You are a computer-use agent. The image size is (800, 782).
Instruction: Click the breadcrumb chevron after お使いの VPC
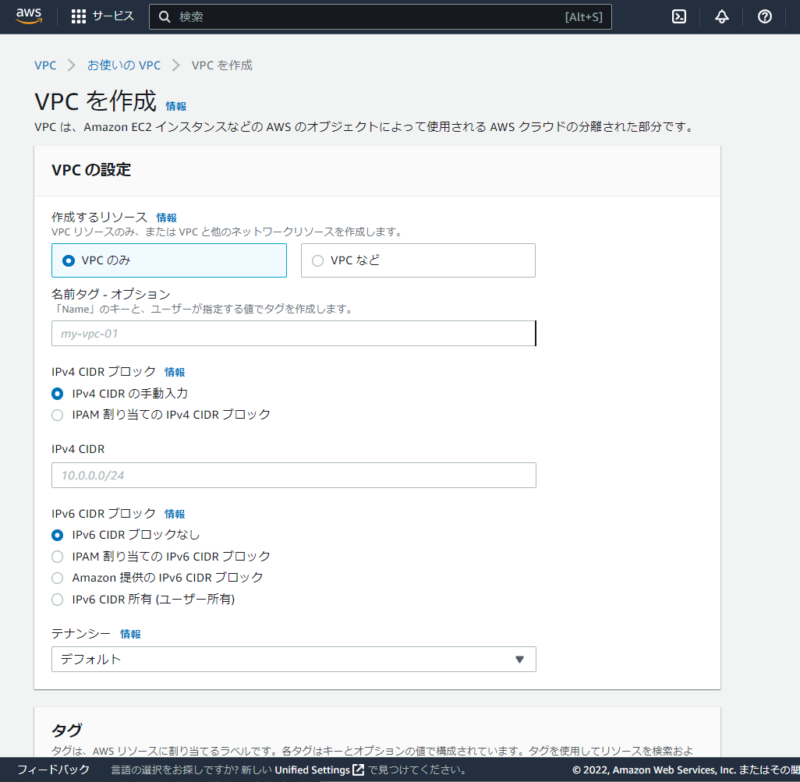point(176,65)
